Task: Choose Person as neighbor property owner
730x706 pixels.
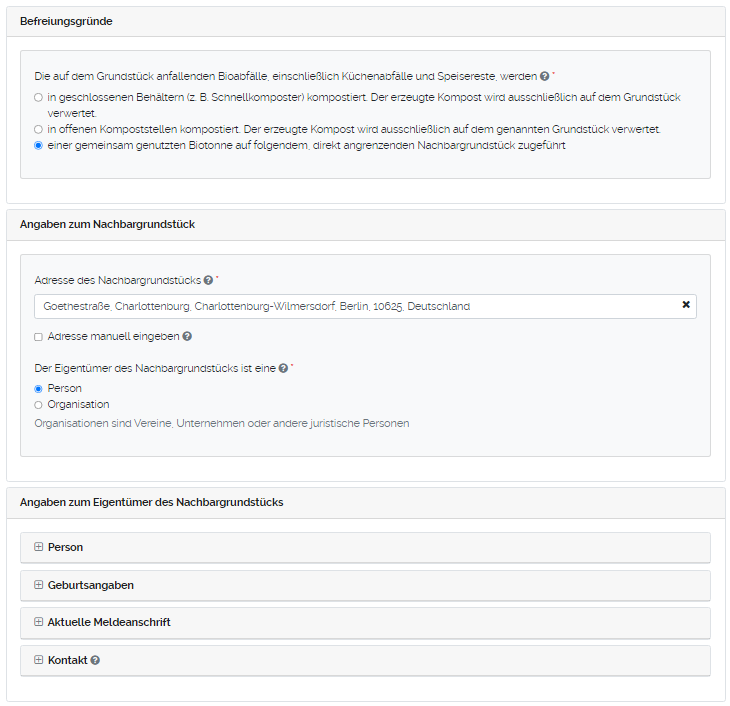Action: point(38,388)
